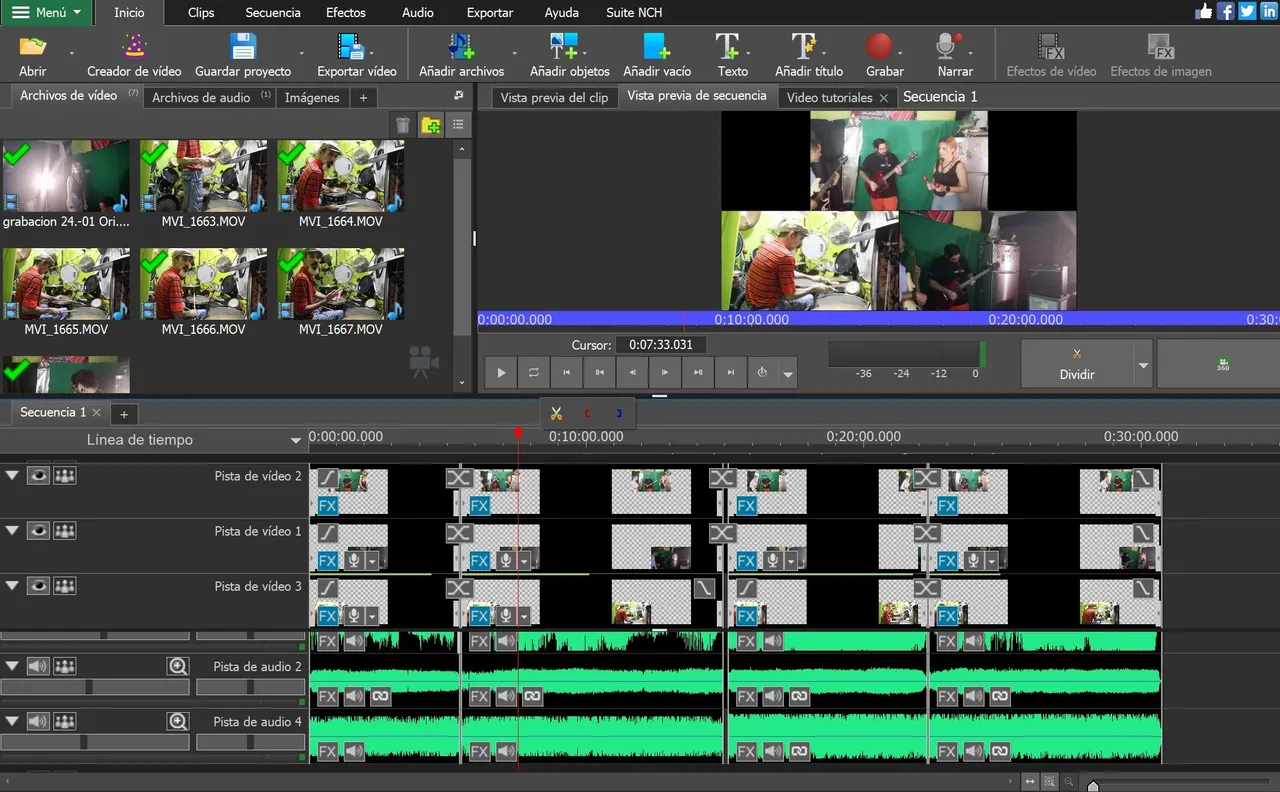
Task: Toggle loop playback button
Action: click(534, 373)
